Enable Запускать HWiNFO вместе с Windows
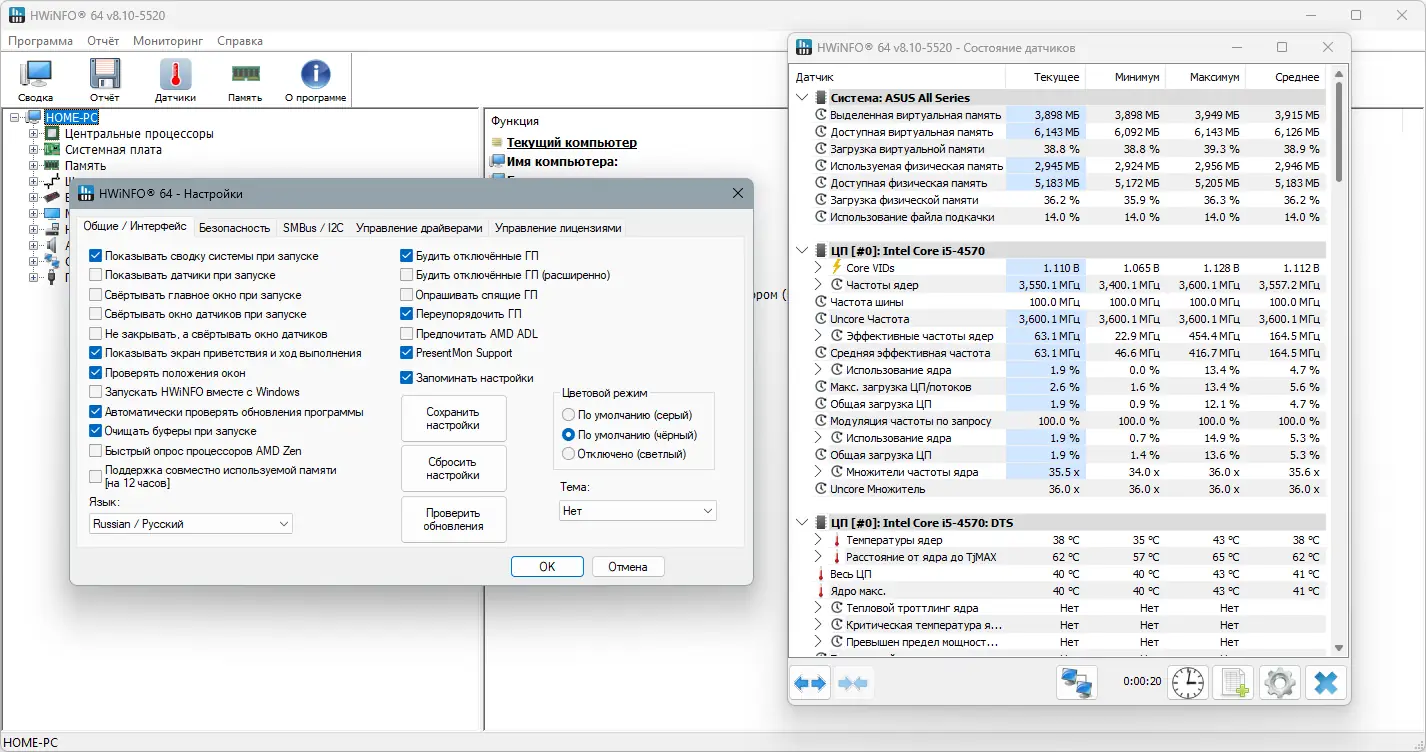 coord(96,392)
